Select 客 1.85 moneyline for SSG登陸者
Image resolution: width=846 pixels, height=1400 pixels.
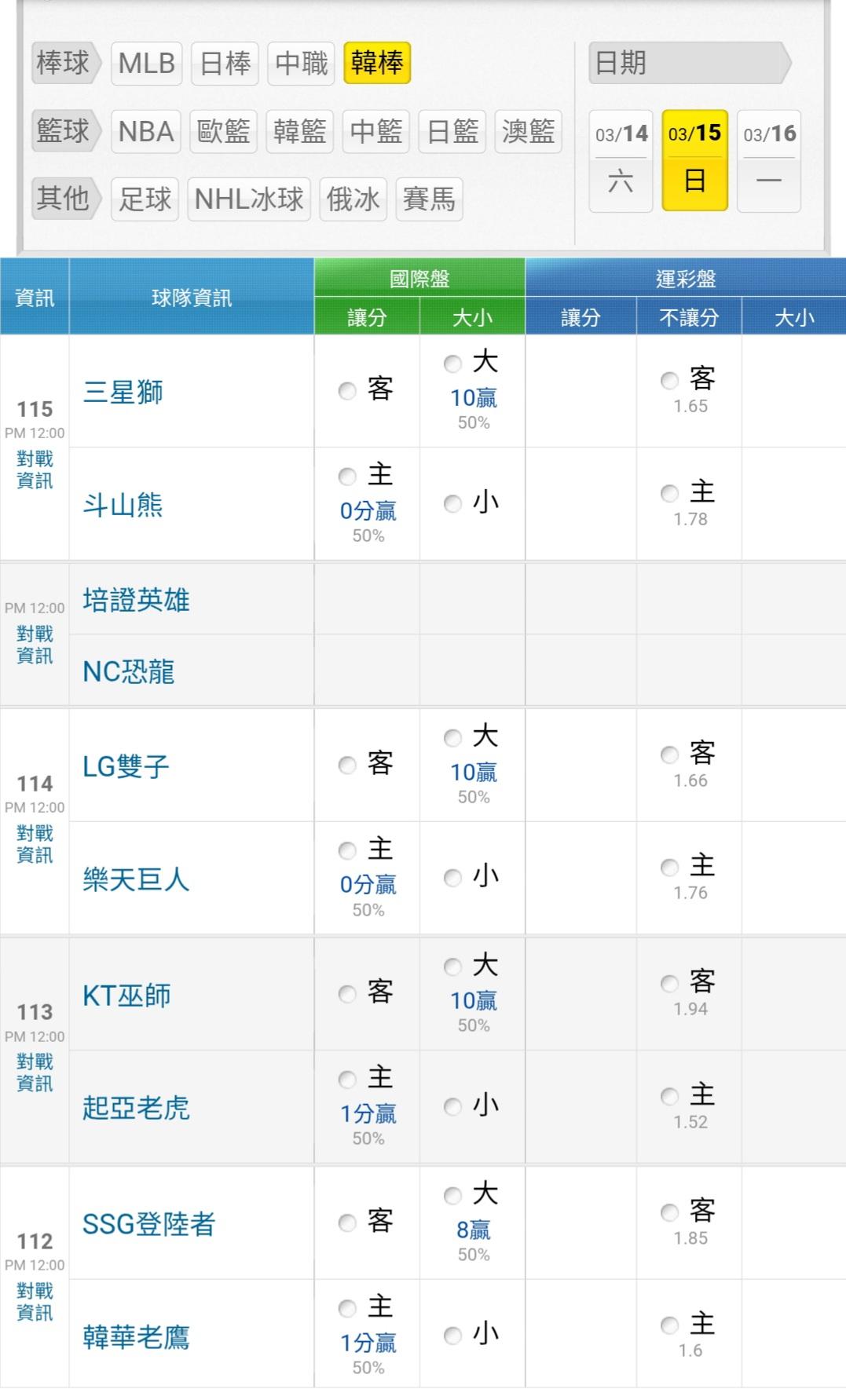[669, 1213]
